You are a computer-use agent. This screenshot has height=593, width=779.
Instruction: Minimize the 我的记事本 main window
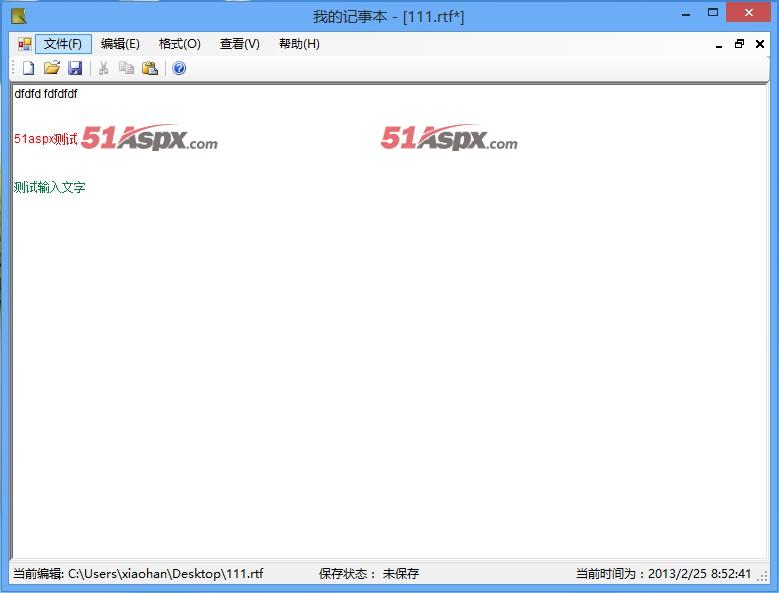coord(686,14)
